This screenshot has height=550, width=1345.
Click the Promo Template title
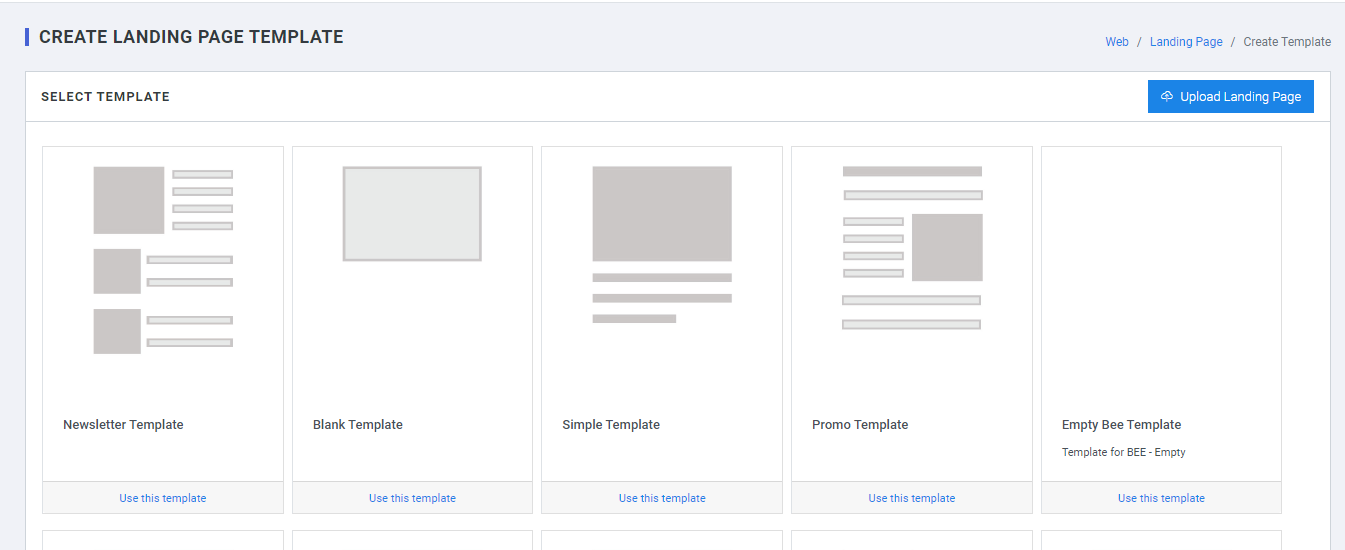[860, 425]
